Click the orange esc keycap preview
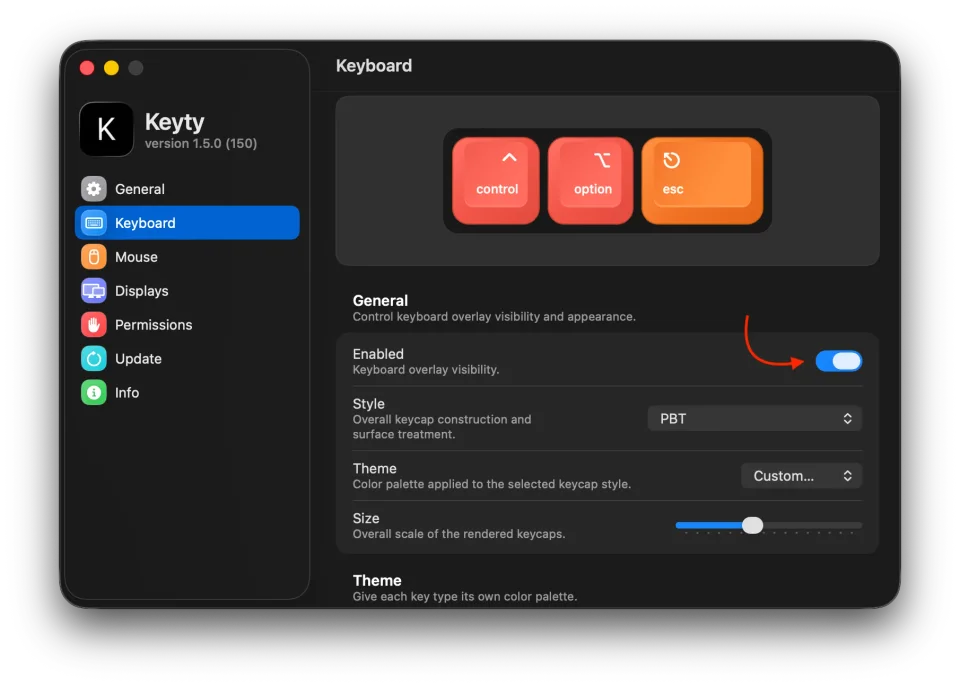960x687 pixels. pyautogui.click(x=702, y=181)
